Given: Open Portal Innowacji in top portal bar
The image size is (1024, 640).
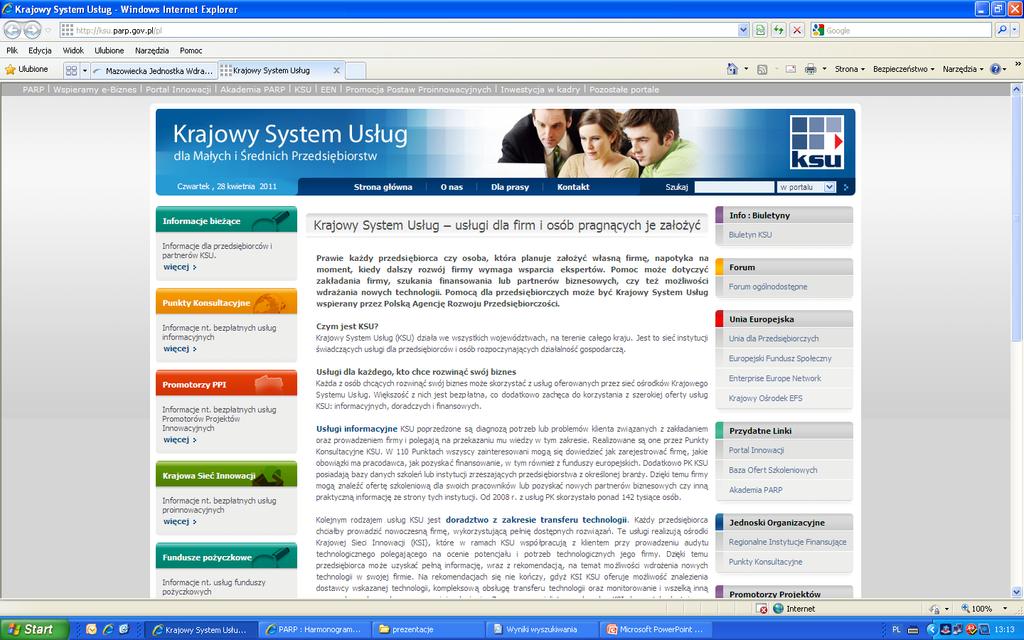Looking at the screenshot, I should click(x=178, y=89).
